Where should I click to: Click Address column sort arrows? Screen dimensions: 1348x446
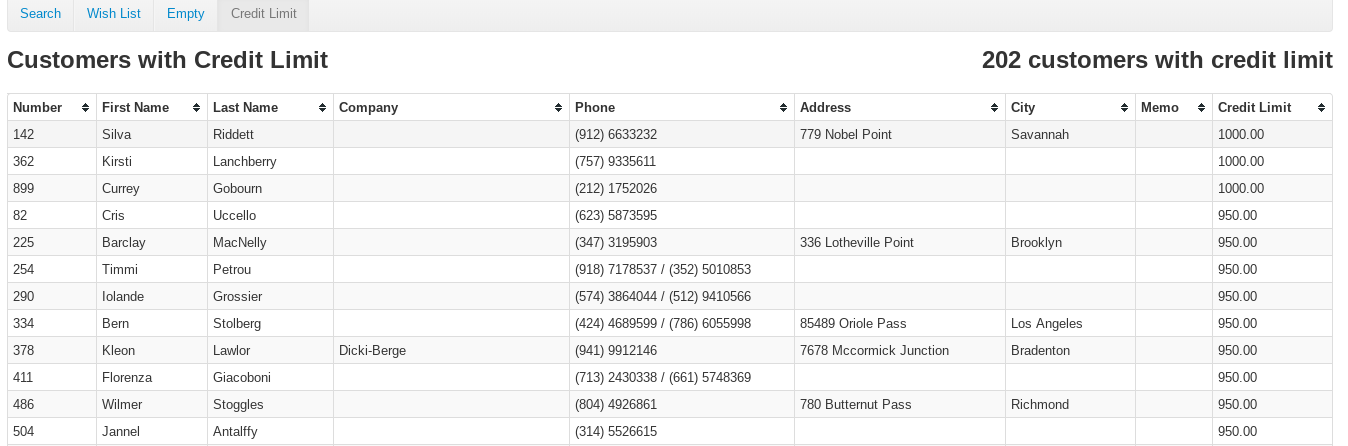(994, 108)
